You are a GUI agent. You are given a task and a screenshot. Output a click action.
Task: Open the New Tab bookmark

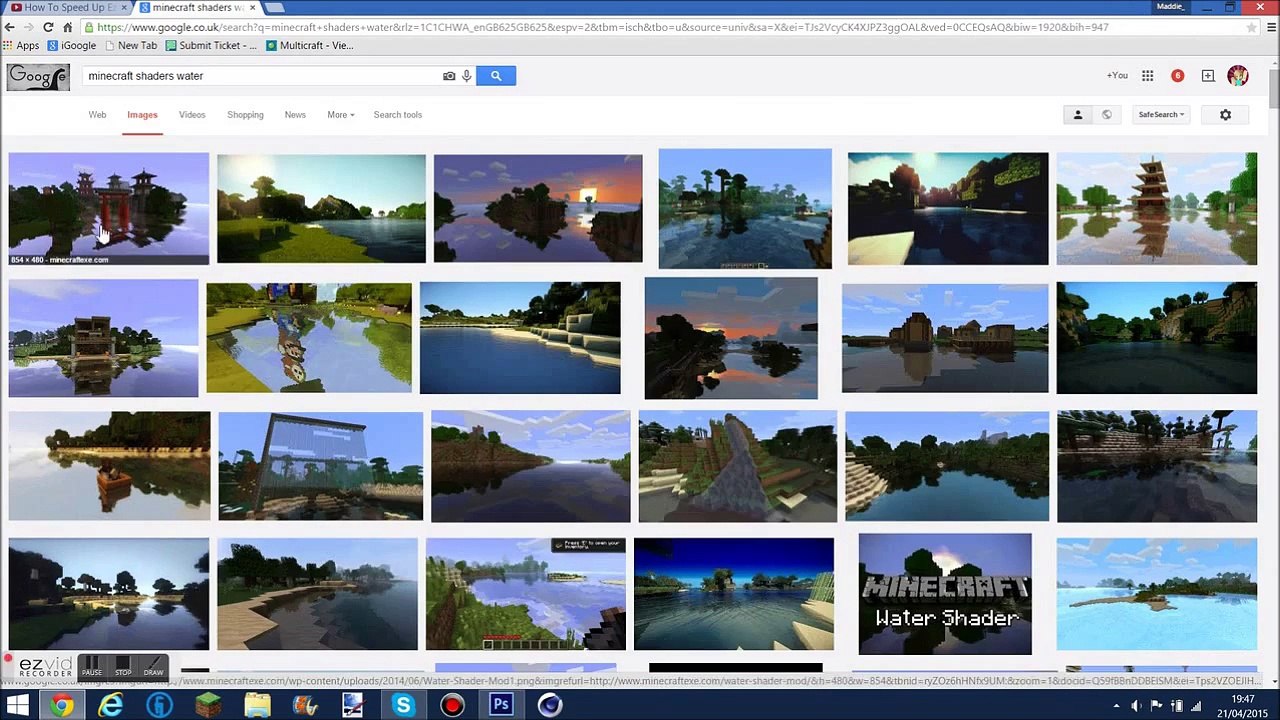coord(131,46)
